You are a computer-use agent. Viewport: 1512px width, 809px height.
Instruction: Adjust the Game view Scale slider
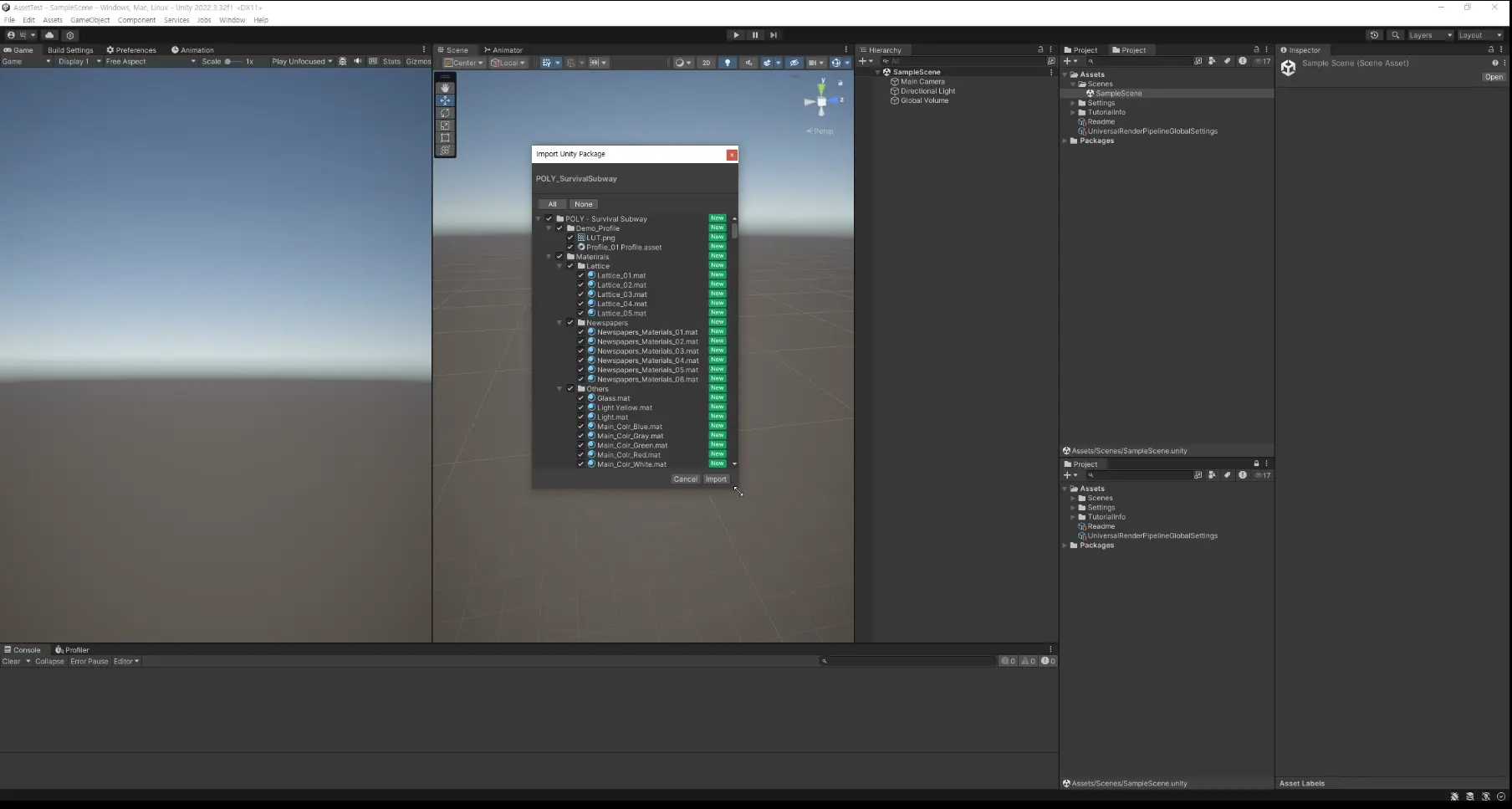coord(232,61)
